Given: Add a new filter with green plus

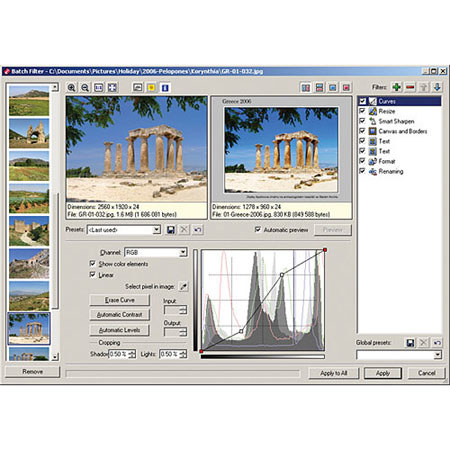Looking at the screenshot, I should pos(397,87).
